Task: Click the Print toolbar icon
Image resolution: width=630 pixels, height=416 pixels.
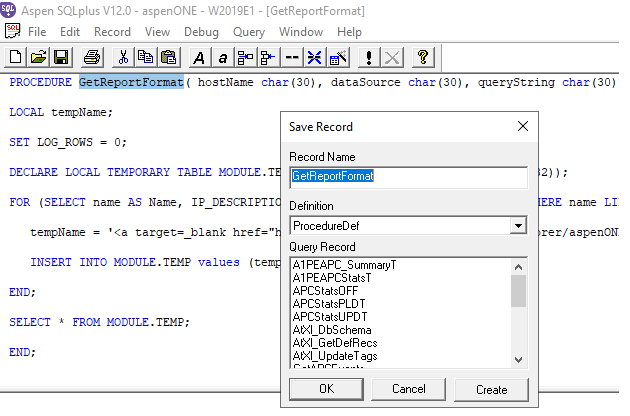Action: tap(92, 57)
